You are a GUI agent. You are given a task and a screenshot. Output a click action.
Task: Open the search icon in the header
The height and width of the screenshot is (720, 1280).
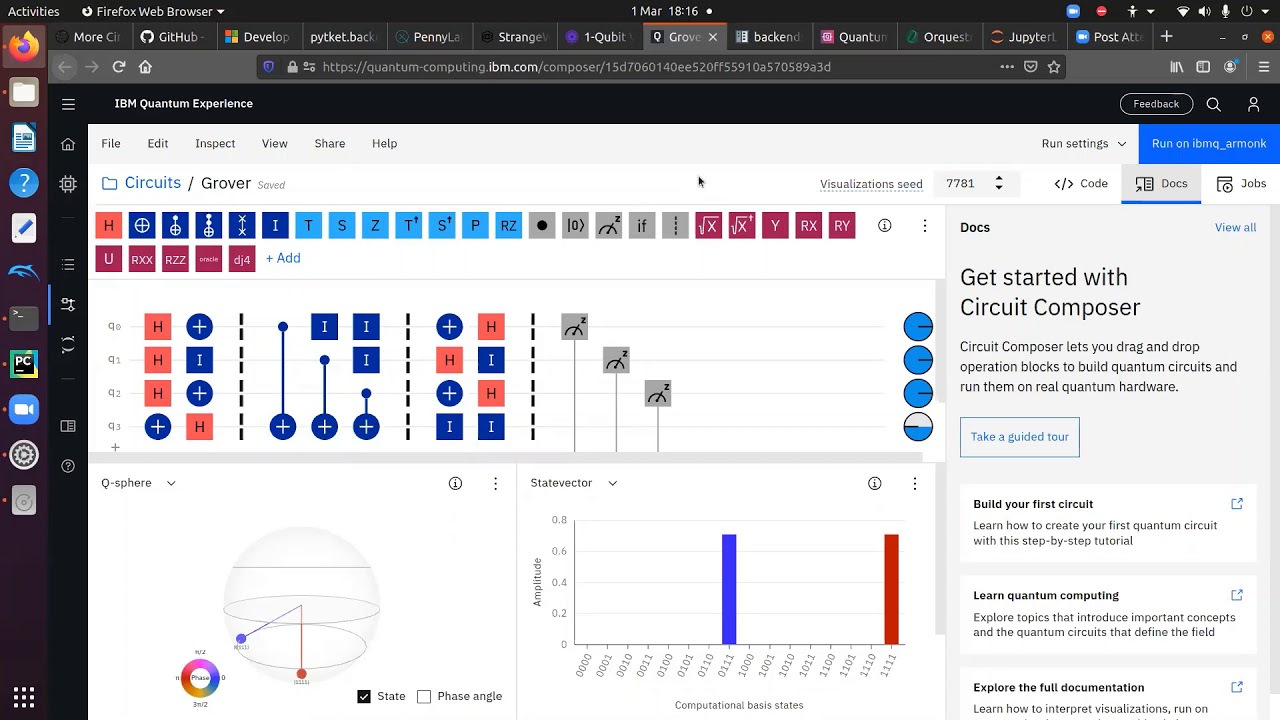click(x=1214, y=104)
